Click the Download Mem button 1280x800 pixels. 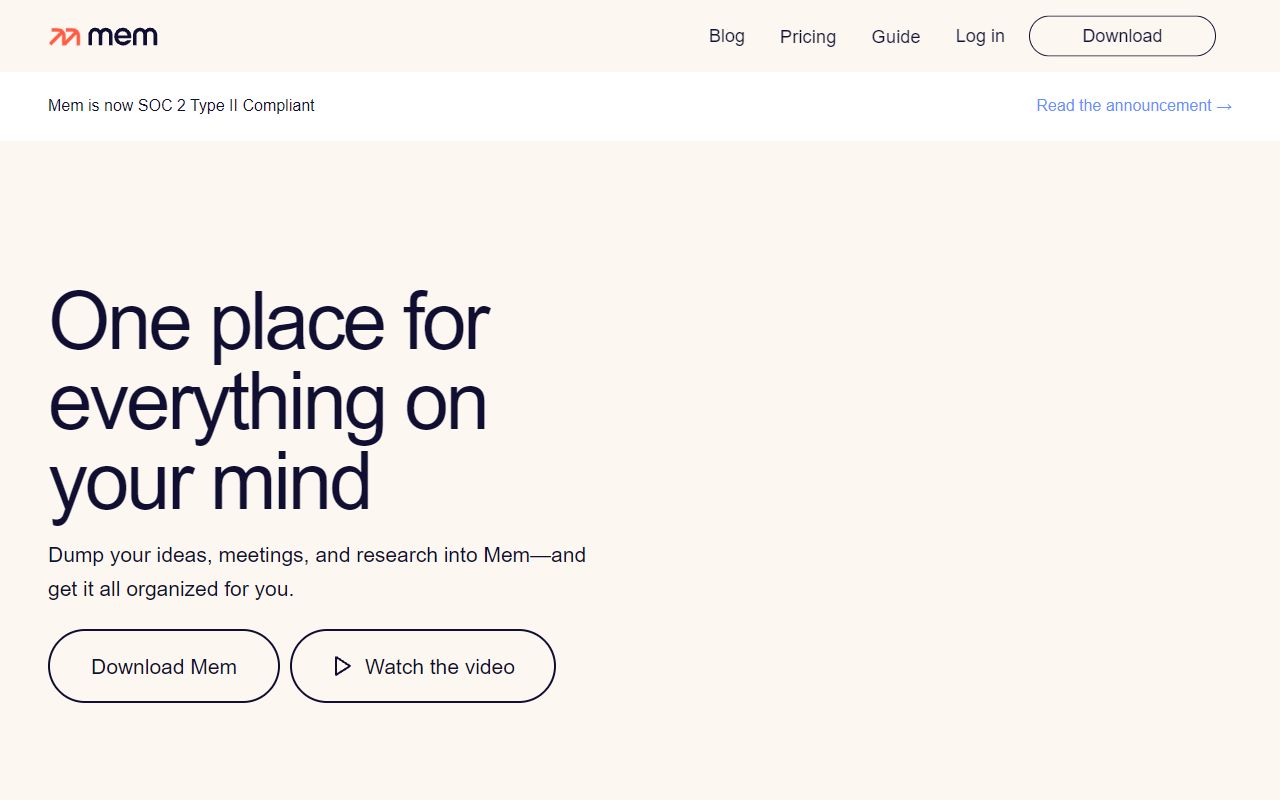[163, 666]
